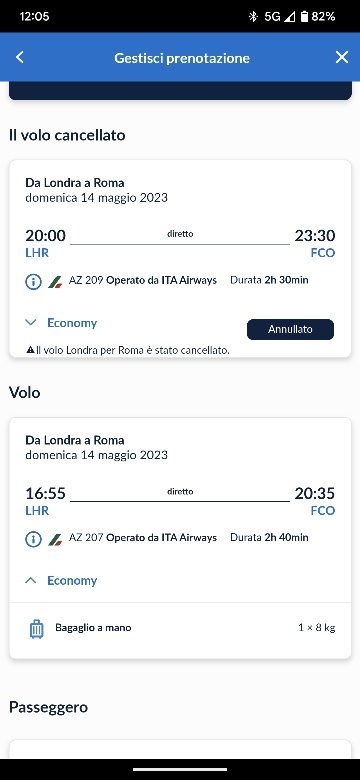Tap the Bluetooth icon in status bar
The height and width of the screenshot is (780, 360).
click(x=253, y=16)
